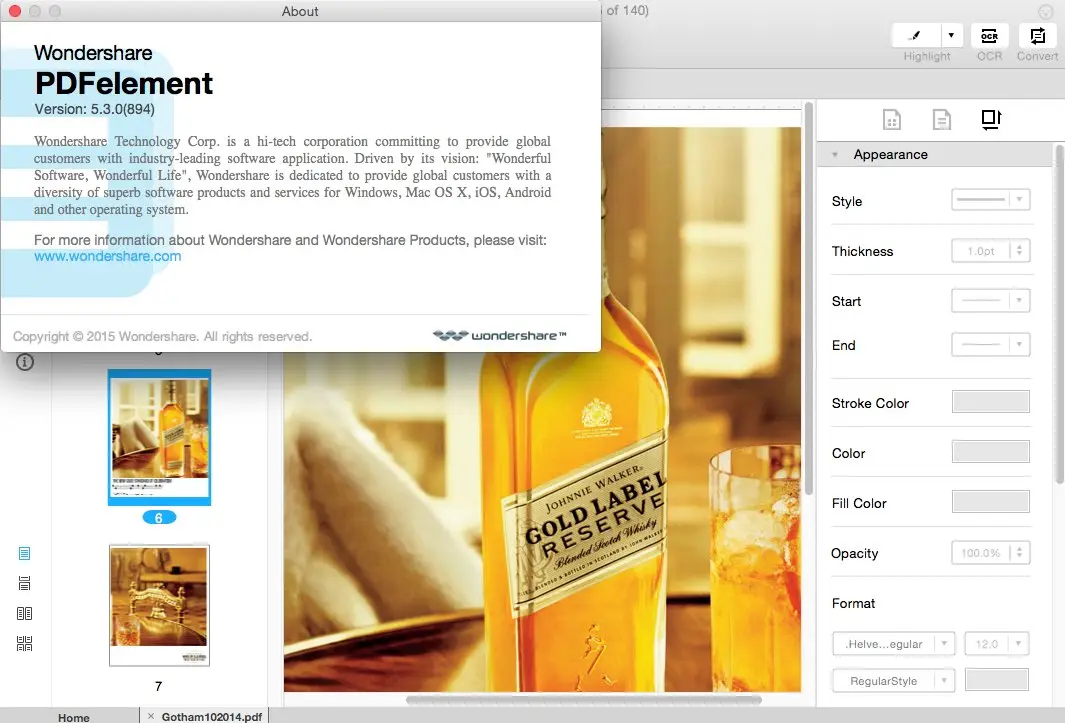
Task: Select continuous page view icon
Action: tap(24, 584)
